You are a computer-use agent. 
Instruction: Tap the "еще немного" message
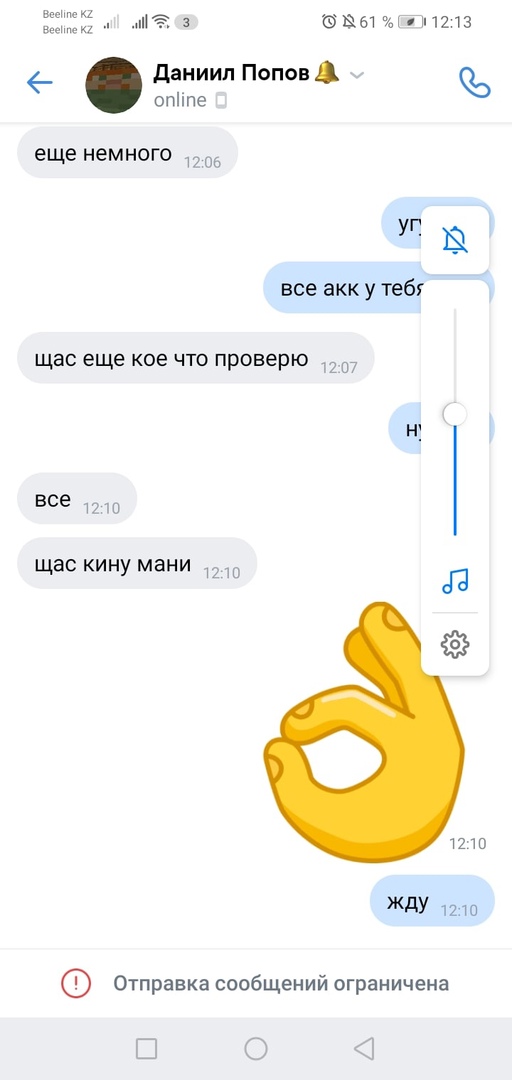[127, 152]
